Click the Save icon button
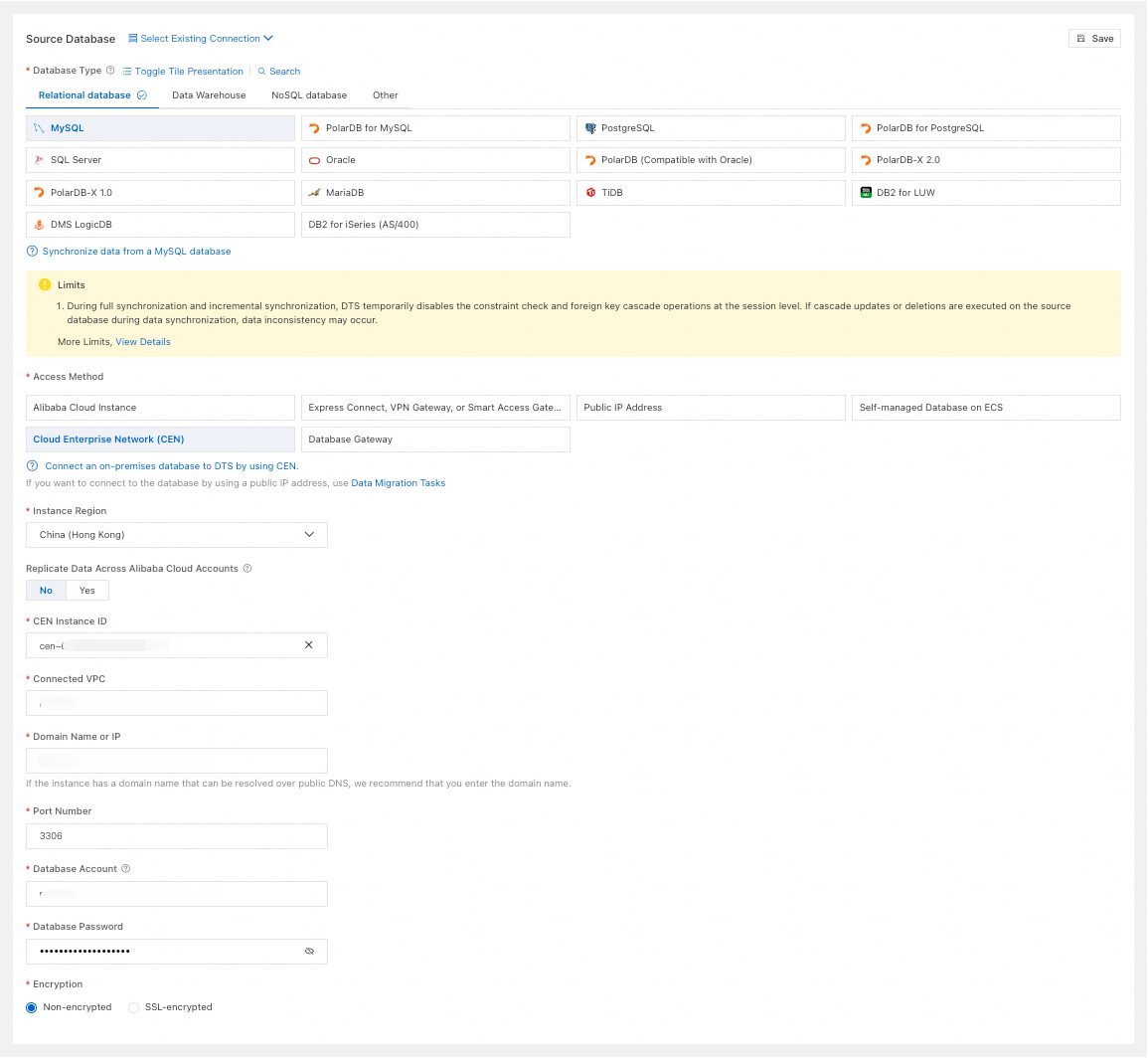 tap(1094, 39)
